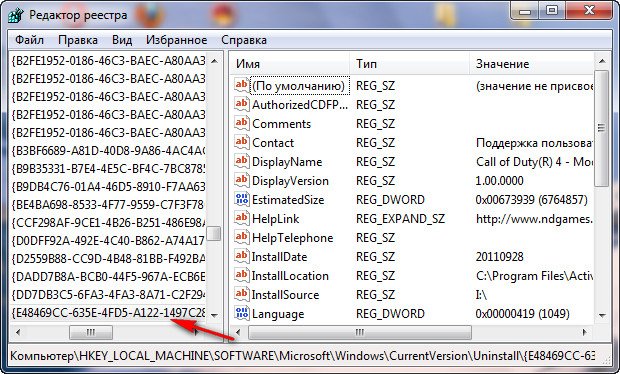Open the Файл menu
Screen dimensions: 620x374
(x=29, y=40)
